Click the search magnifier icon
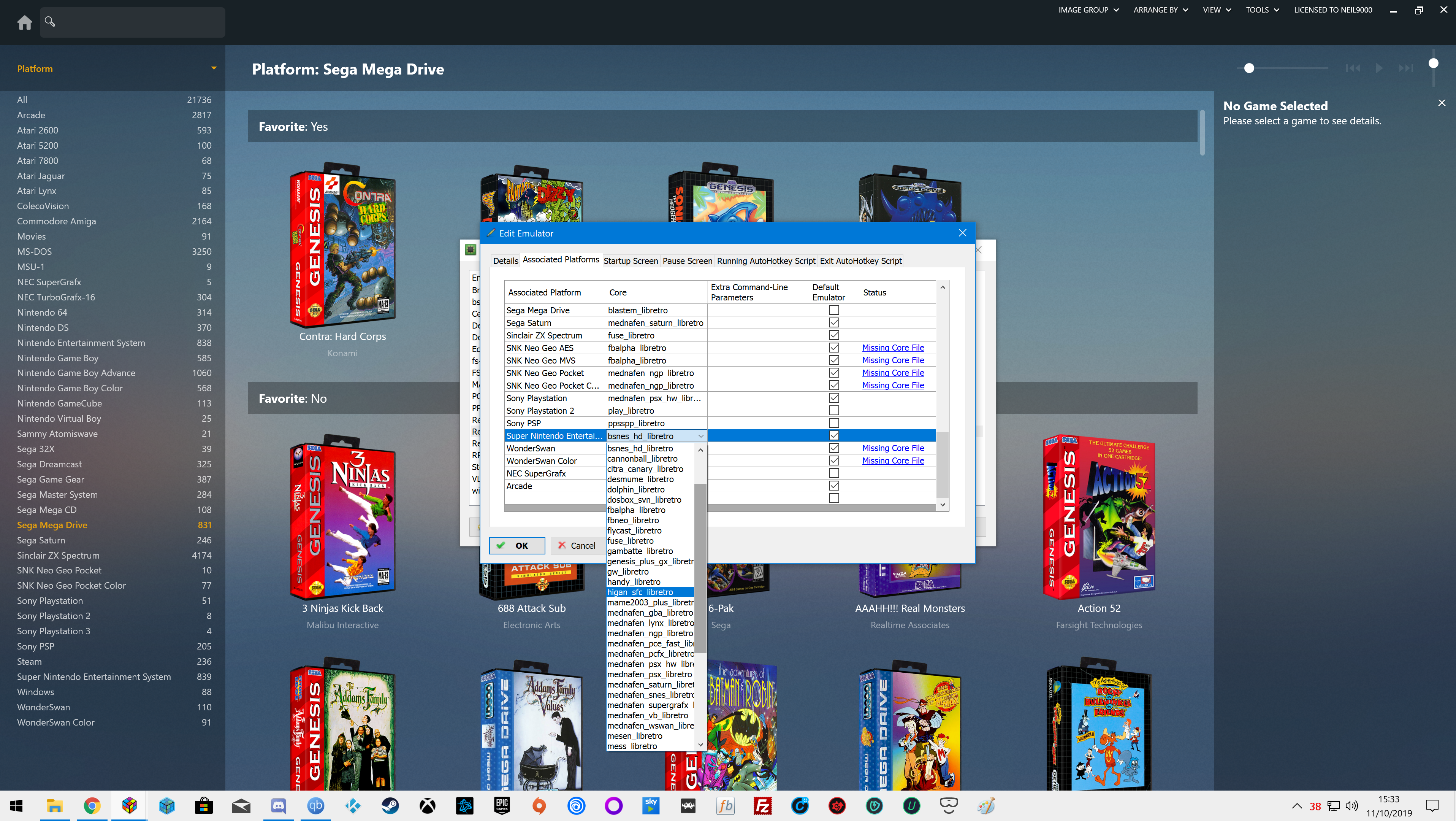The height and width of the screenshot is (821, 1456). 50,22
